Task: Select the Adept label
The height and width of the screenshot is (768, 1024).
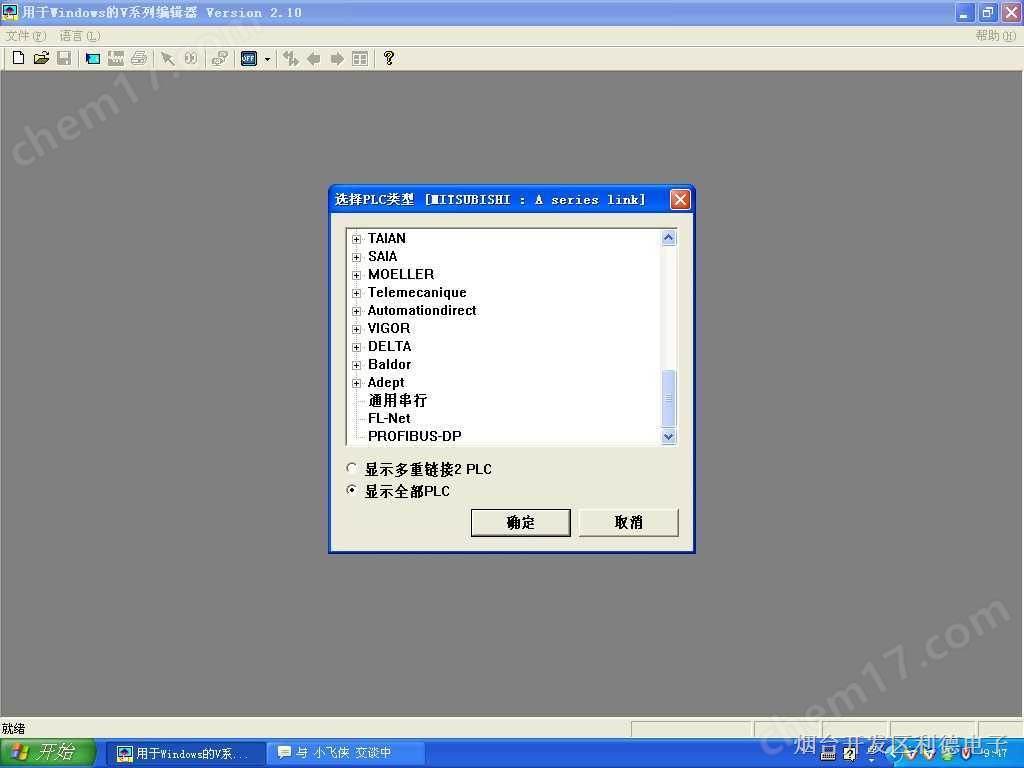Action: pos(386,382)
